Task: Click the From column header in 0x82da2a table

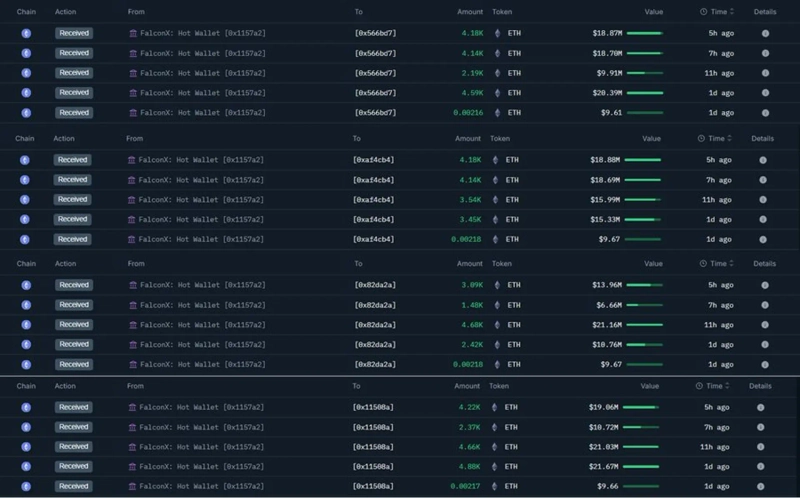Action: click(136, 264)
